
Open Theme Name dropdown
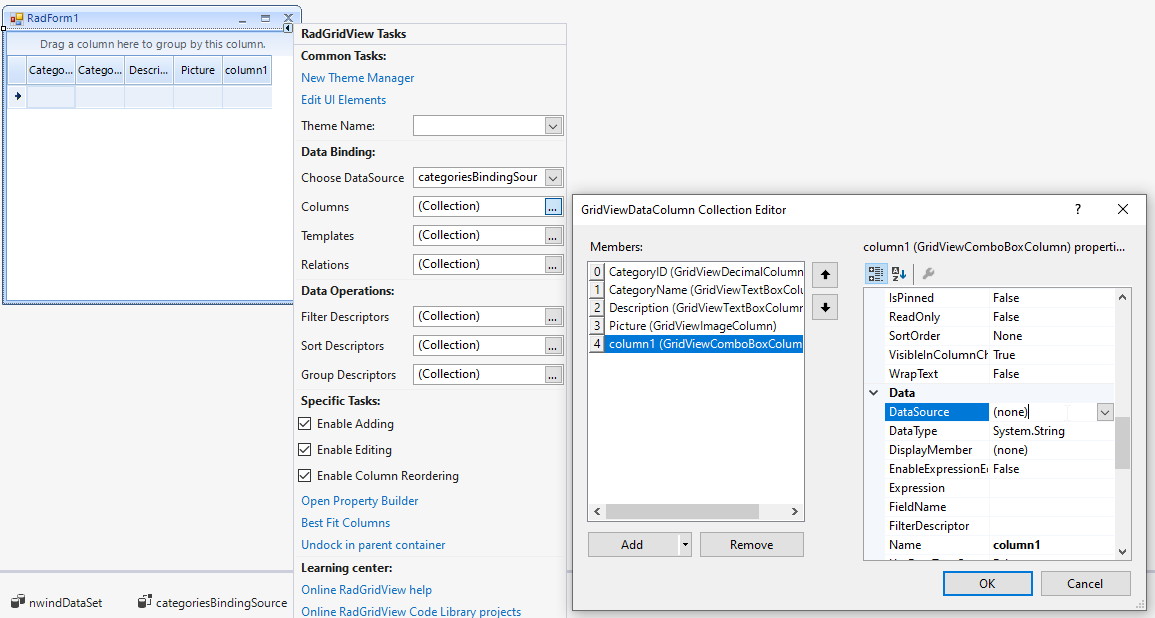tap(553, 126)
